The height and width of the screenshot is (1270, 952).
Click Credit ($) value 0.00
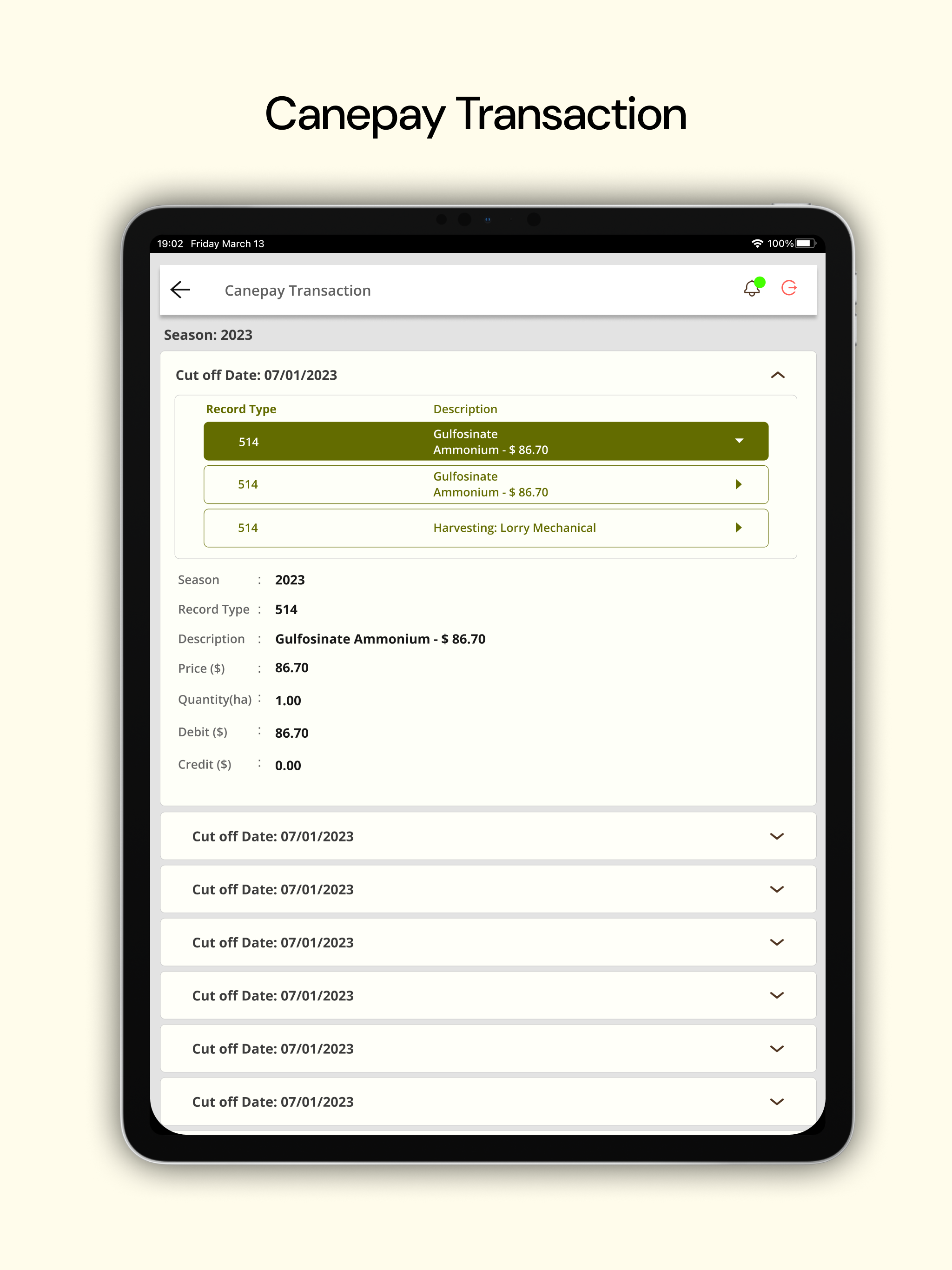pos(288,765)
